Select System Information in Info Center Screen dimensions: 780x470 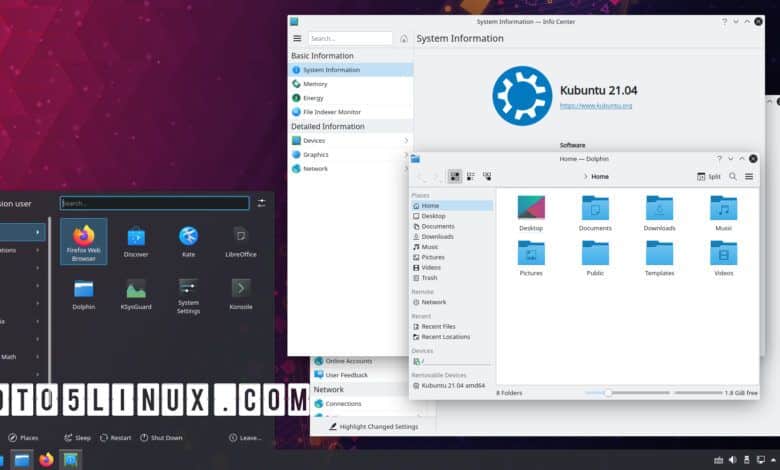[351, 70]
